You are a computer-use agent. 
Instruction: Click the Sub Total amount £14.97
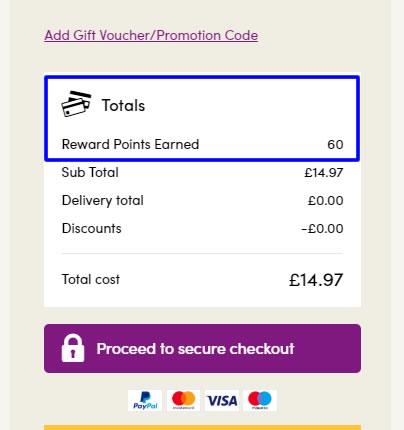point(324,173)
